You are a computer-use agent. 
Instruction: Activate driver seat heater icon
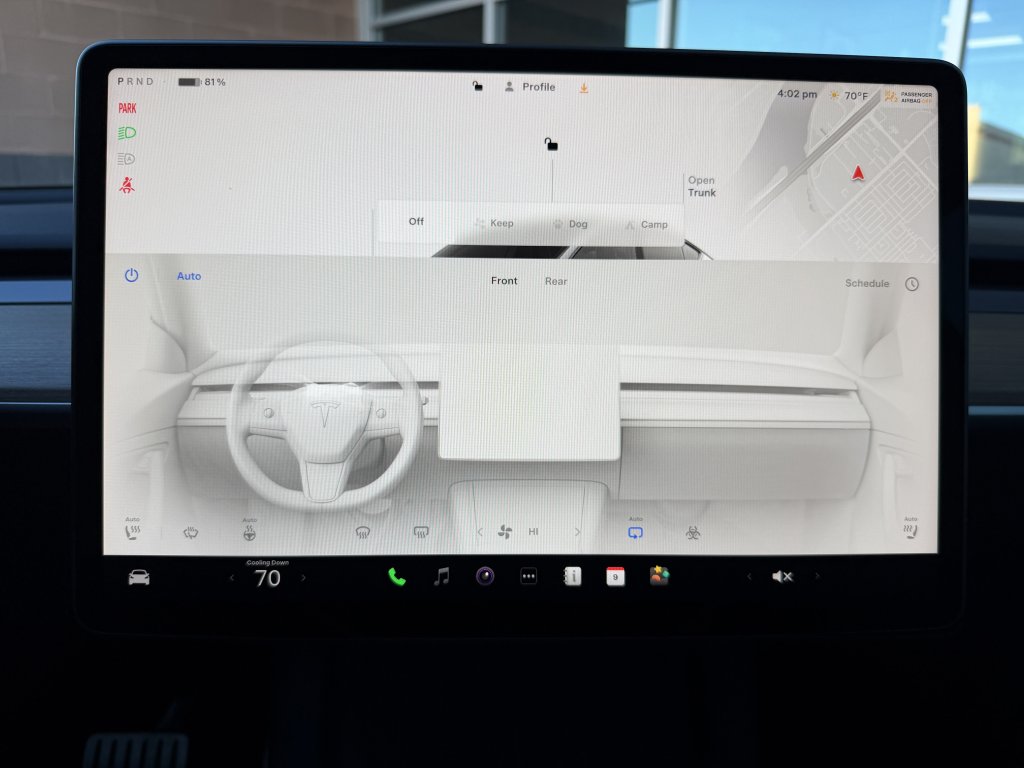point(132,532)
